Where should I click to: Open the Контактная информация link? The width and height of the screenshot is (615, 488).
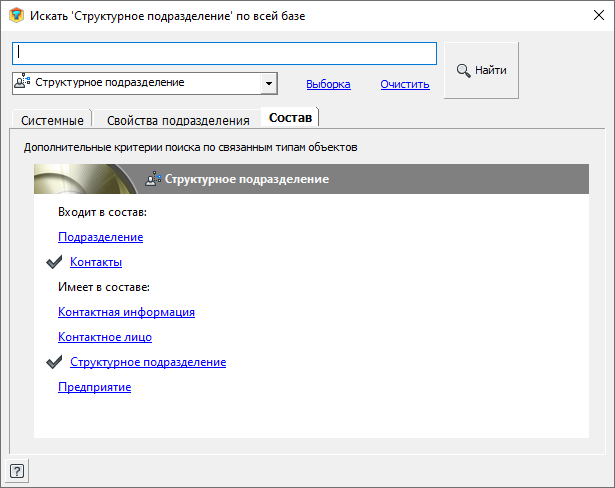(x=126, y=312)
